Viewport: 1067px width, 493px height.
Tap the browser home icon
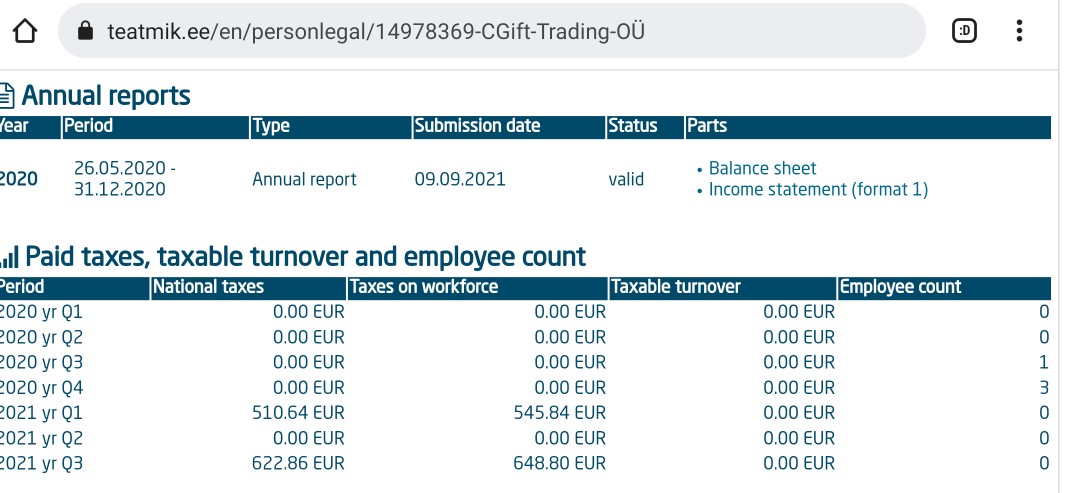pyautogui.click(x=26, y=32)
